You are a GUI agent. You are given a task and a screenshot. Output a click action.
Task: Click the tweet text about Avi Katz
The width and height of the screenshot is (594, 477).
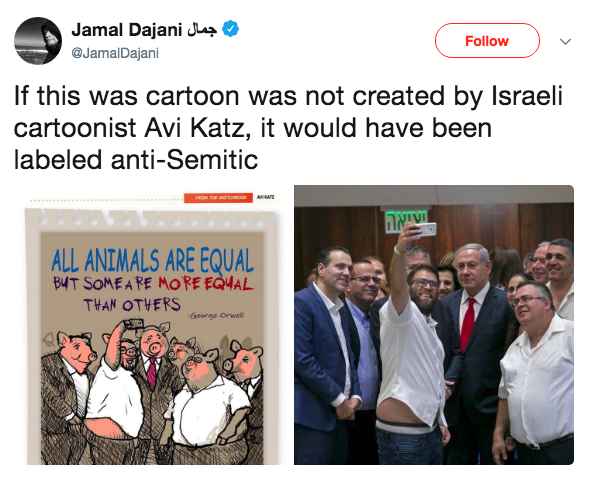tap(288, 128)
